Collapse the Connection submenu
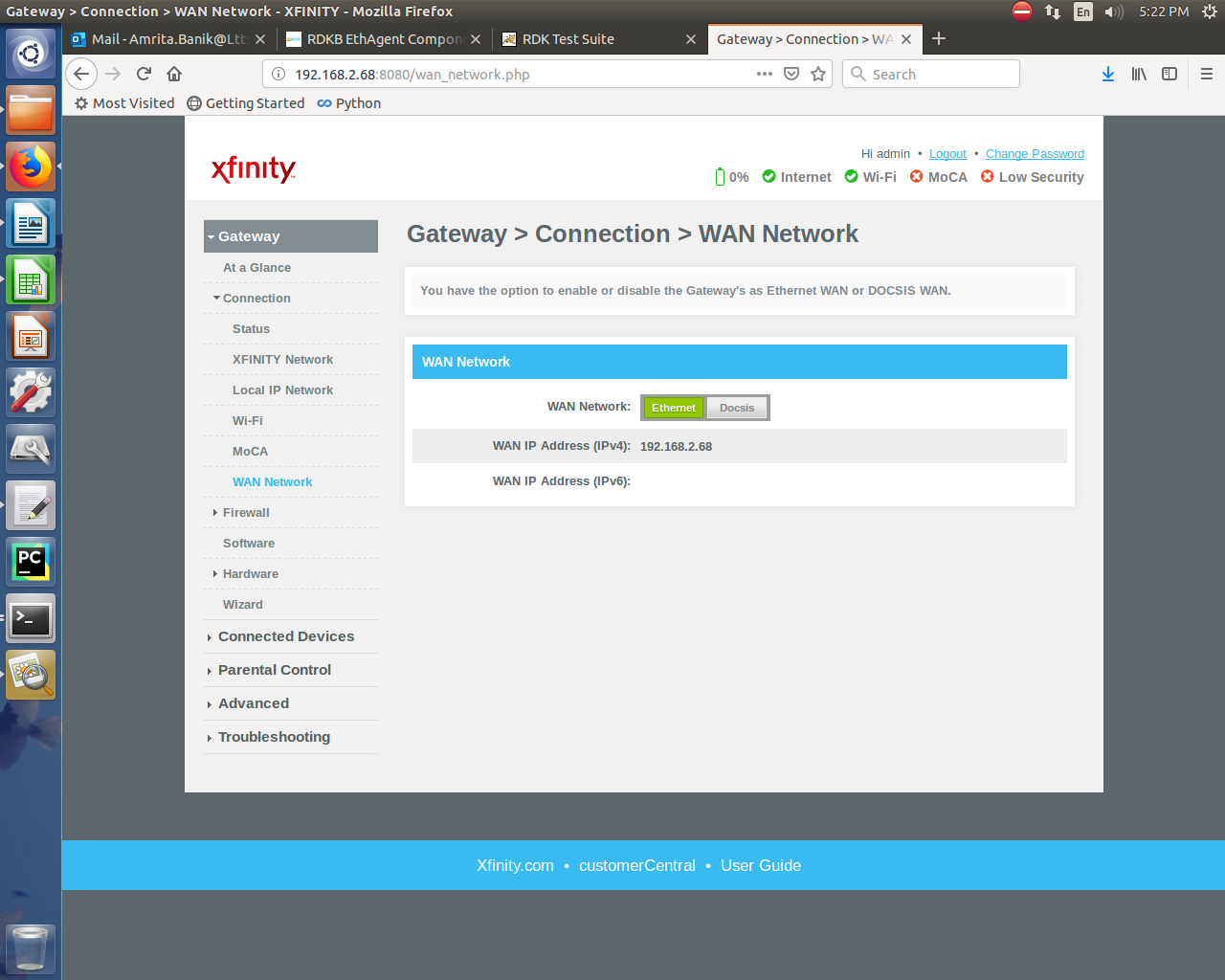The width and height of the screenshot is (1225, 980). tap(256, 299)
